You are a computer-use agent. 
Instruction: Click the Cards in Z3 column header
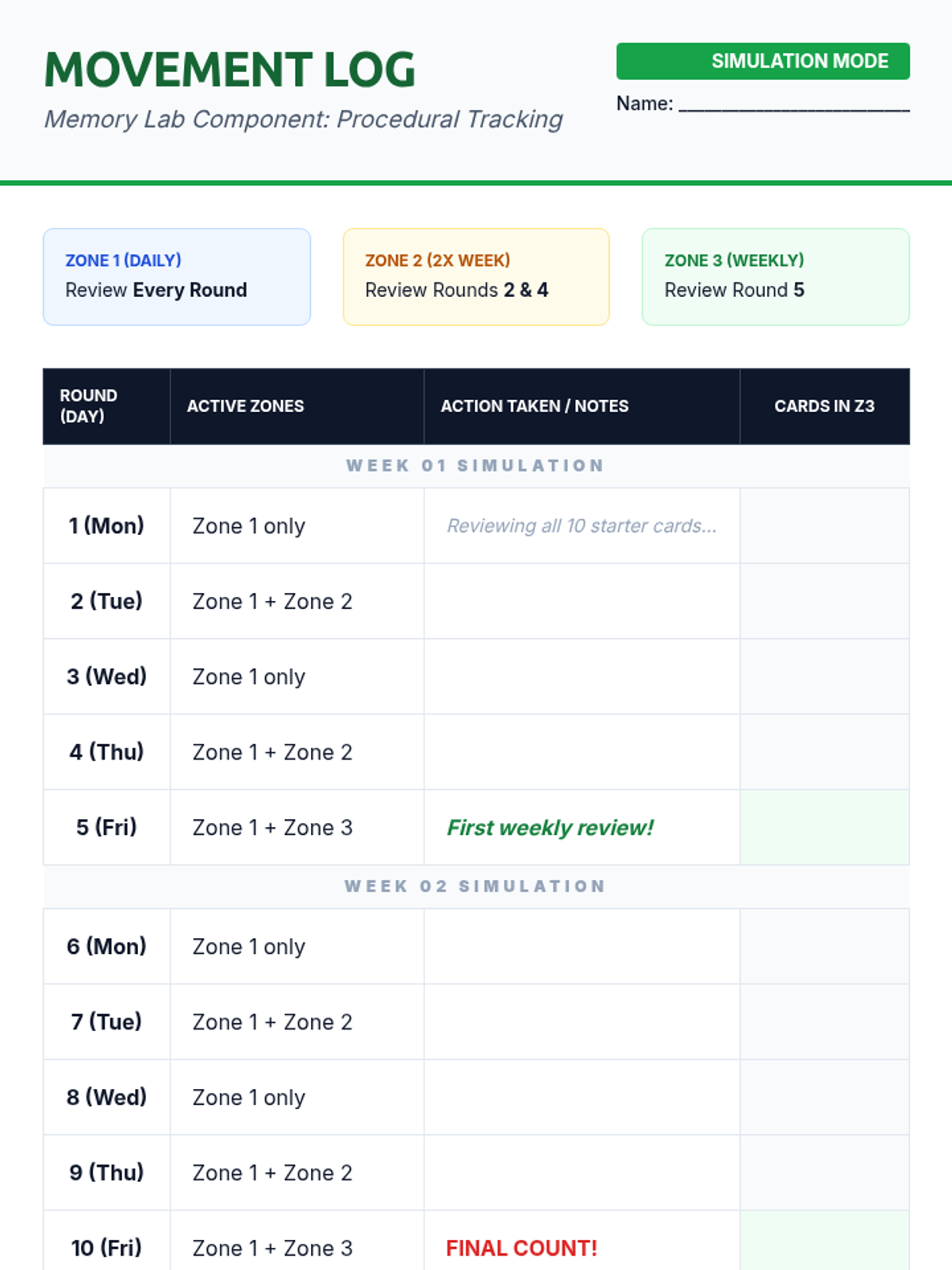(x=824, y=406)
